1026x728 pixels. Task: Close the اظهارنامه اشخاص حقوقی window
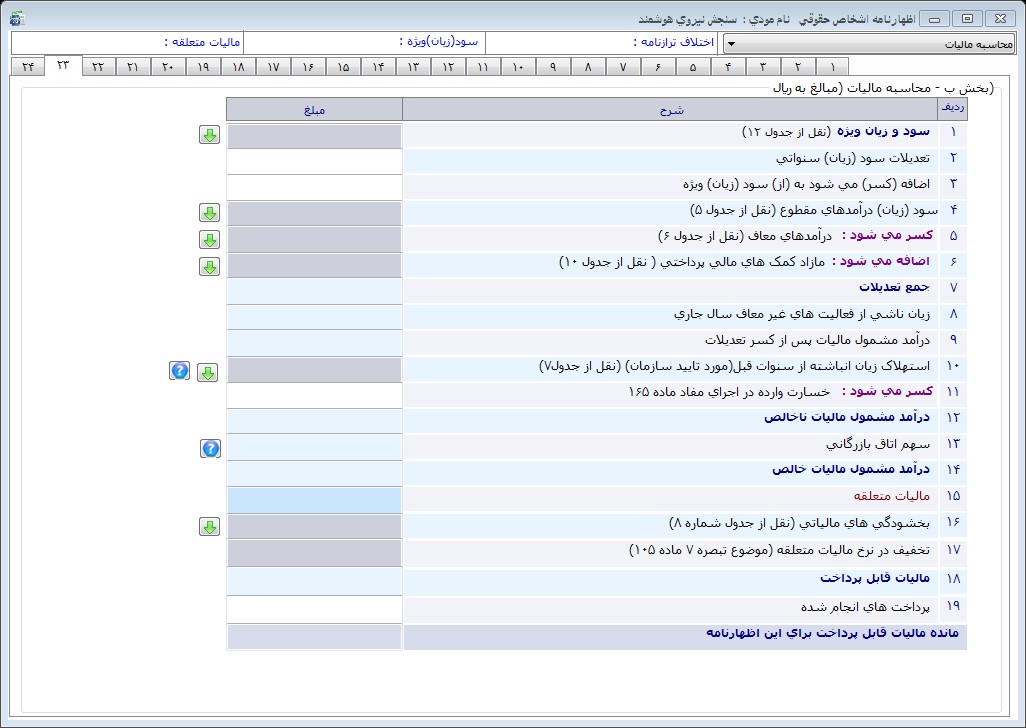(x=1000, y=19)
